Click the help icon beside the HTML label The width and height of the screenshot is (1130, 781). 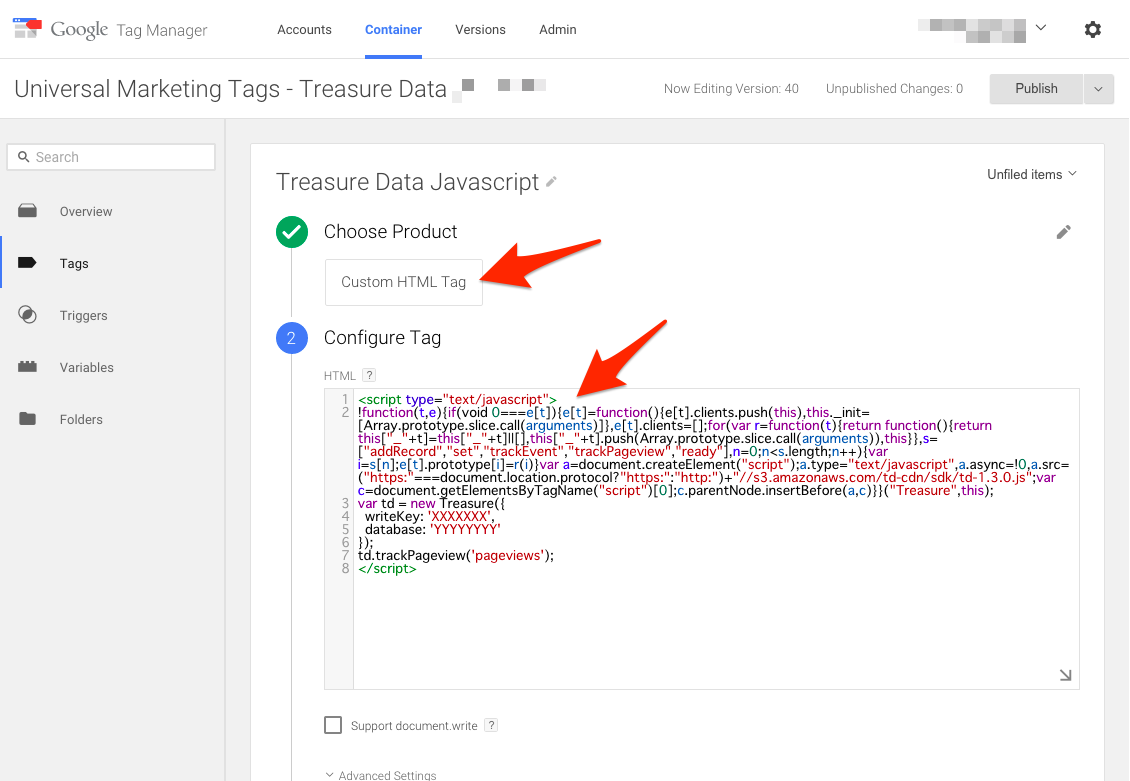(369, 375)
